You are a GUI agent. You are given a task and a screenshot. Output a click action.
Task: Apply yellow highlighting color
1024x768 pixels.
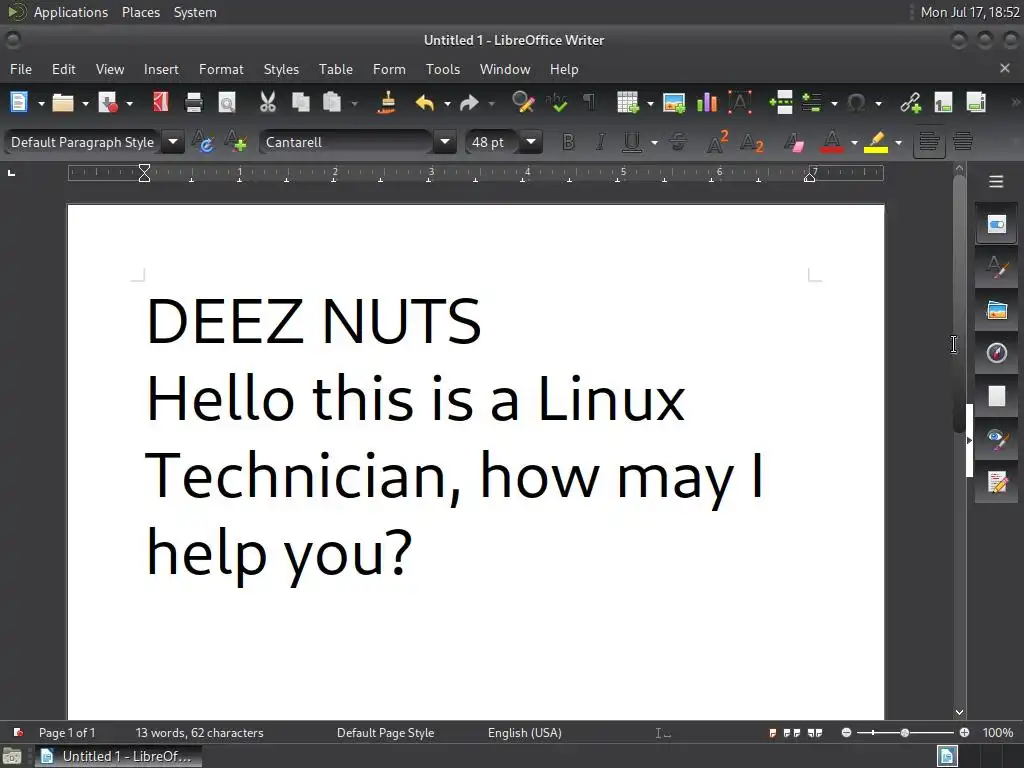876,142
